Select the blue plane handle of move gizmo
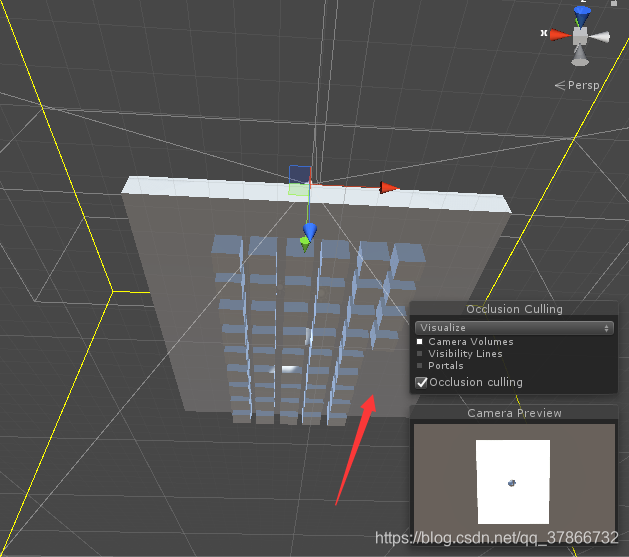Screen dimensions: 629x557 (300, 174)
